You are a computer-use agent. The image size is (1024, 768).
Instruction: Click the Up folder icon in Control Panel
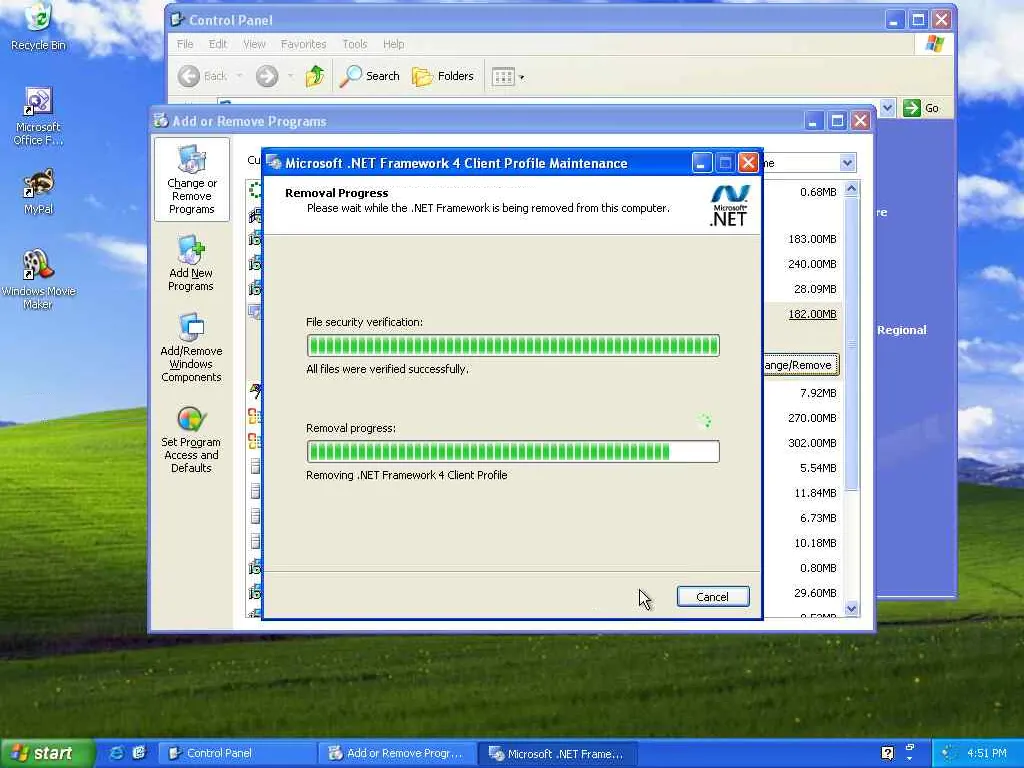tap(315, 76)
